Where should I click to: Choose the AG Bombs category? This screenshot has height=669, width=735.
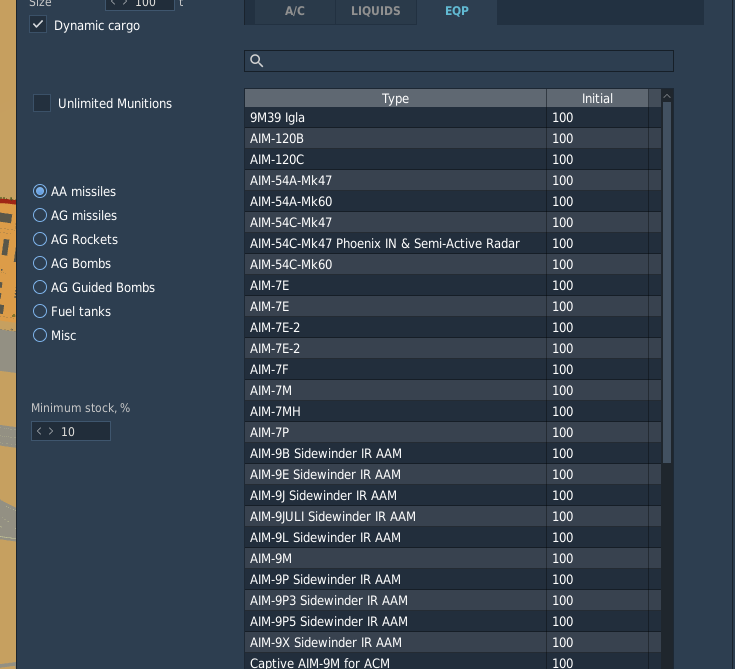coord(40,263)
